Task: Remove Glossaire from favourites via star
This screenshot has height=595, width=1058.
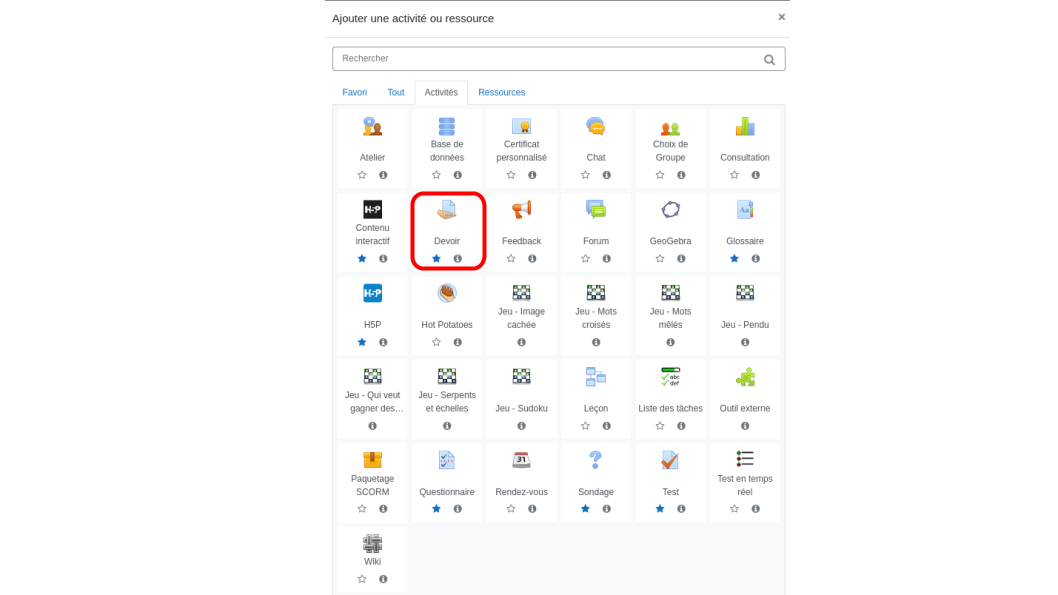Action: [734, 258]
